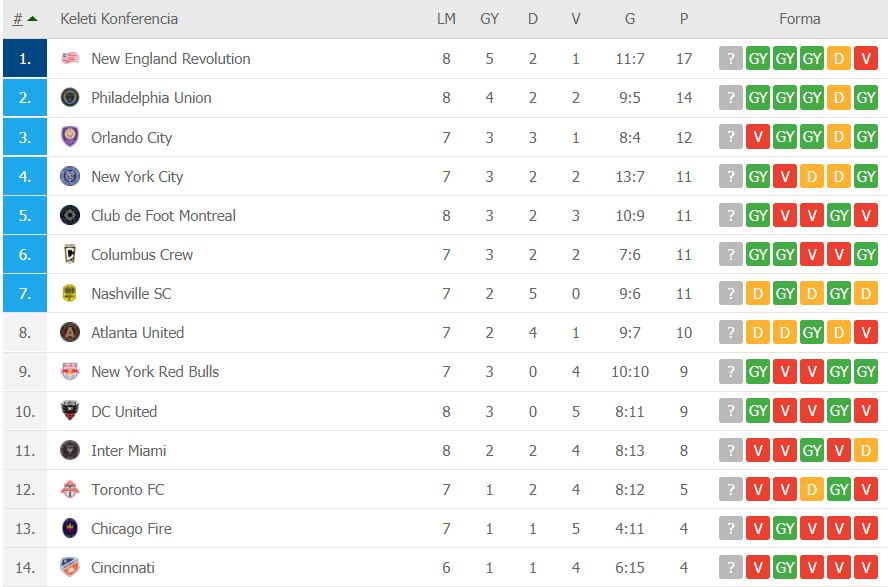Viewport: 888px width, 587px height.
Task: Click the red V badge in New England's form
Action: (x=866, y=58)
